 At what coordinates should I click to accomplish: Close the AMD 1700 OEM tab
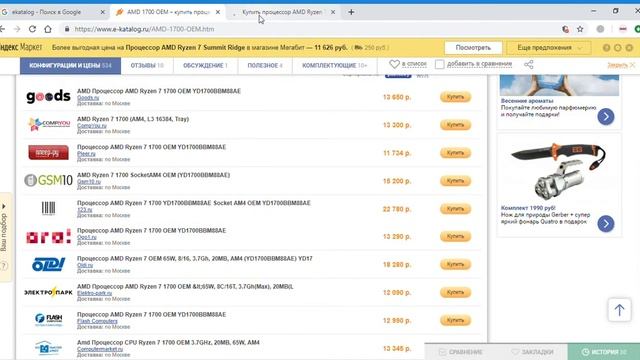pyautogui.click(x=218, y=12)
